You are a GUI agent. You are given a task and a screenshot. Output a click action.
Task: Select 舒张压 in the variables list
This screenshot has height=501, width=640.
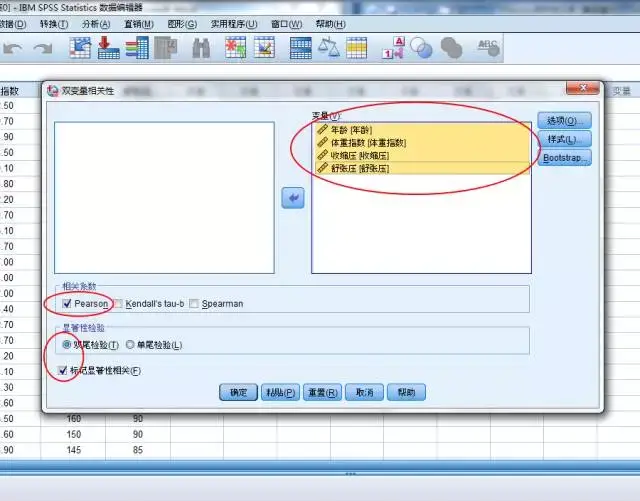pos(422,168)
